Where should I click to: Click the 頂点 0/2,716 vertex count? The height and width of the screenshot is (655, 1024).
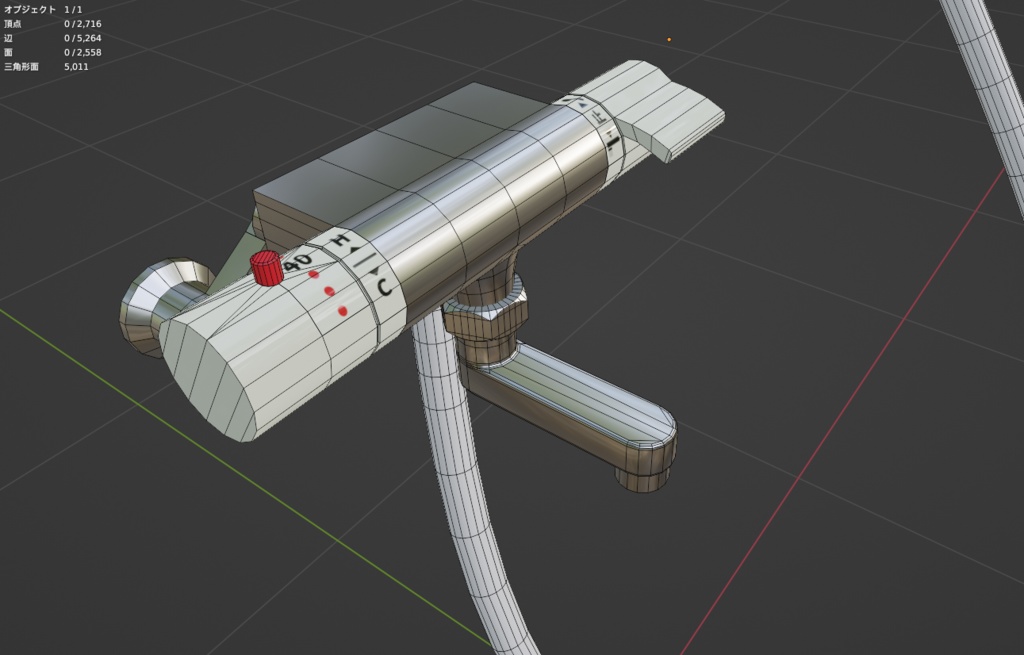coord(52,24)
